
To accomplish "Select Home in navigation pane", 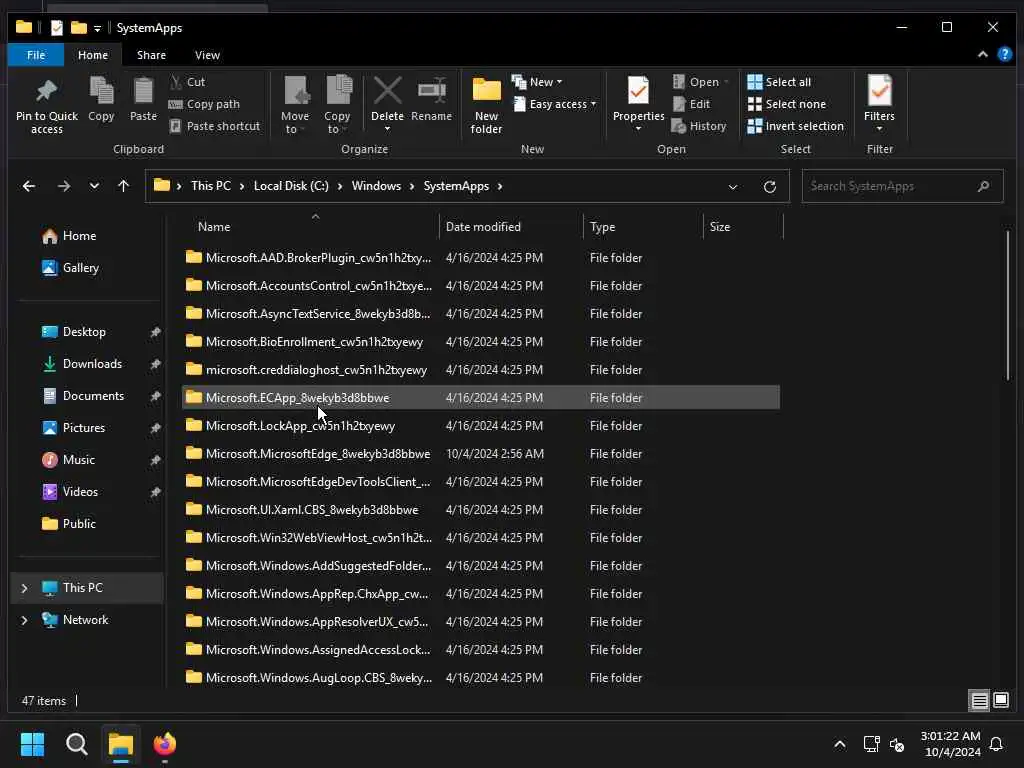I will tap(79, 236).
